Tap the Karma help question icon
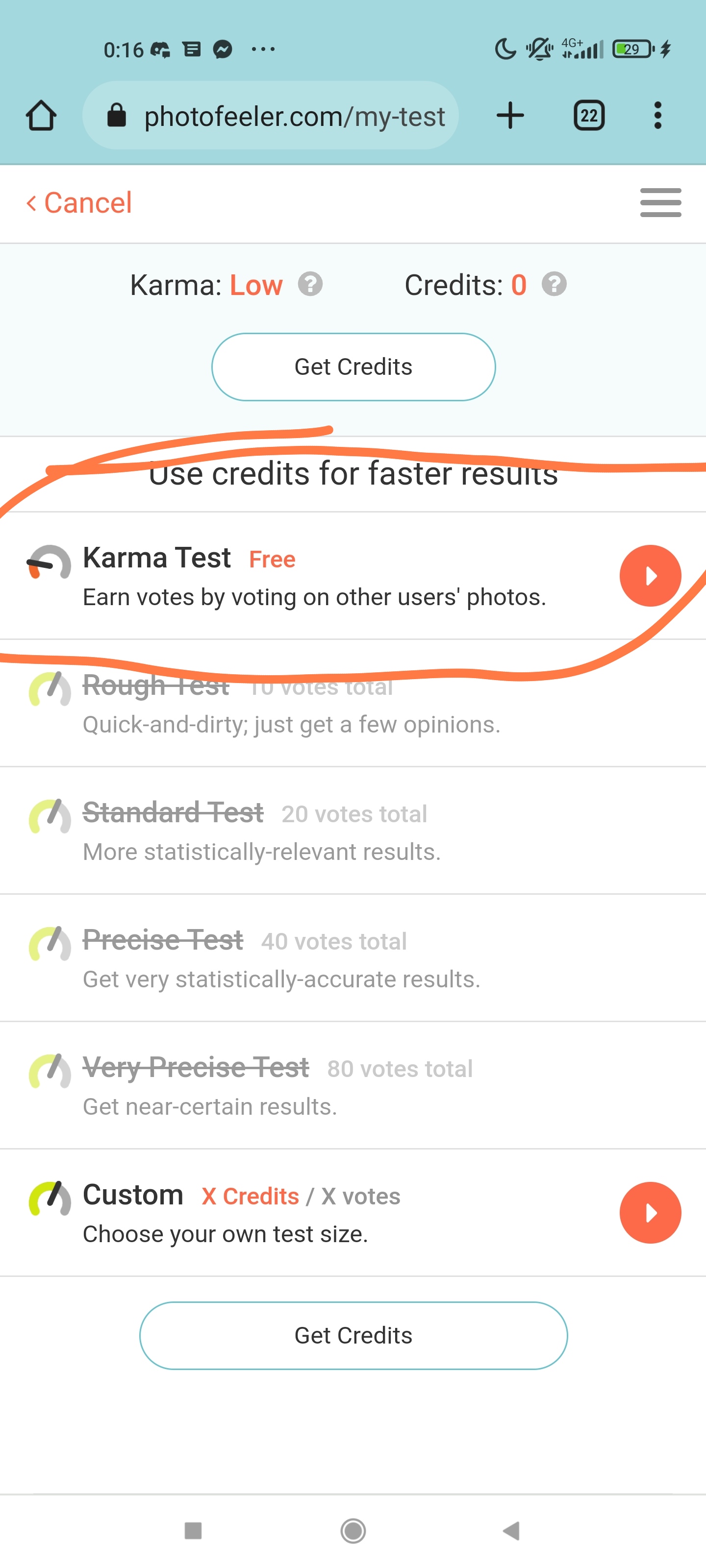706x1568 pixels. pos(310,284)
